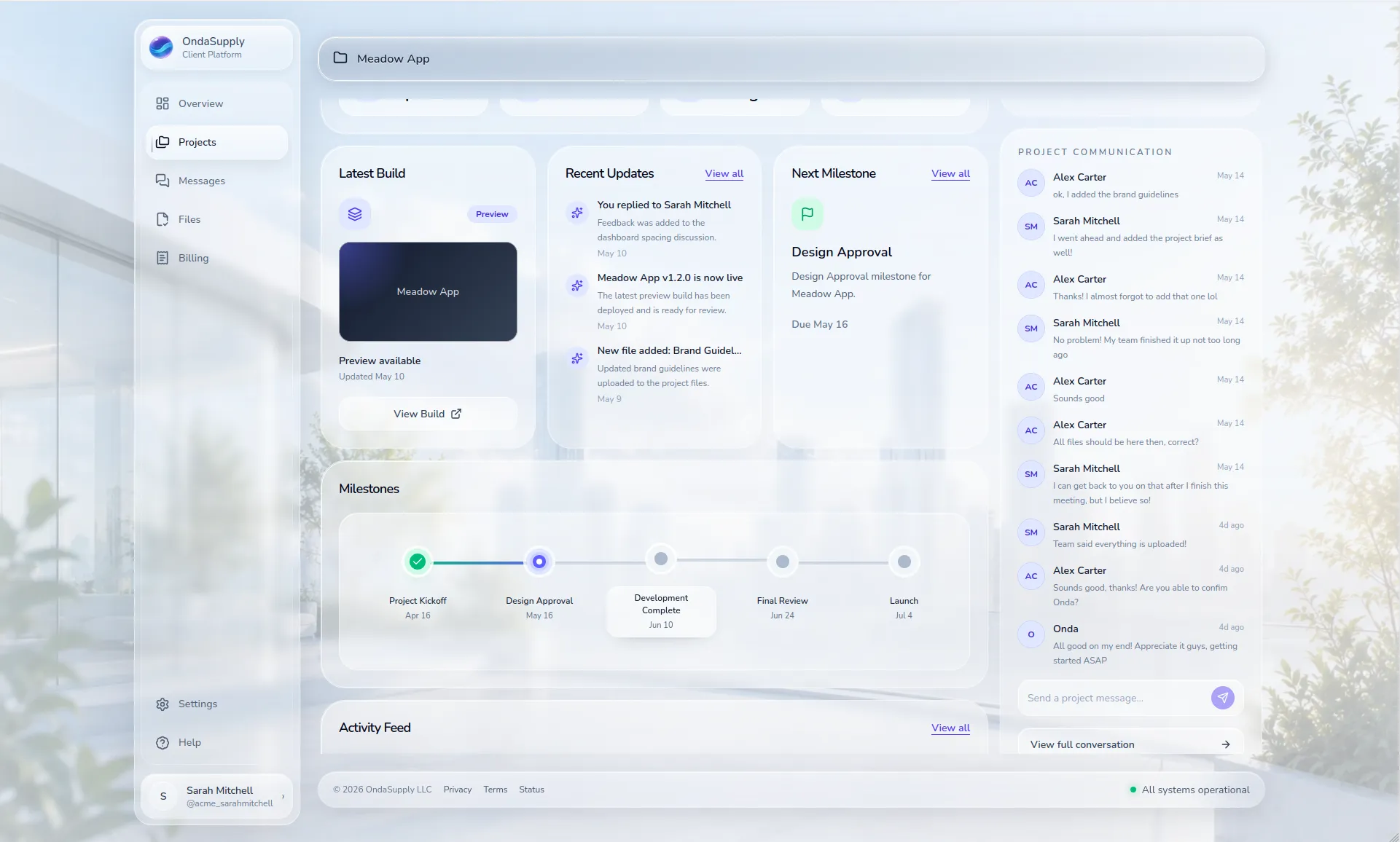Select the Project Kickoff milestone marker
1400x842 pixels.
click(x=418, y=562)
